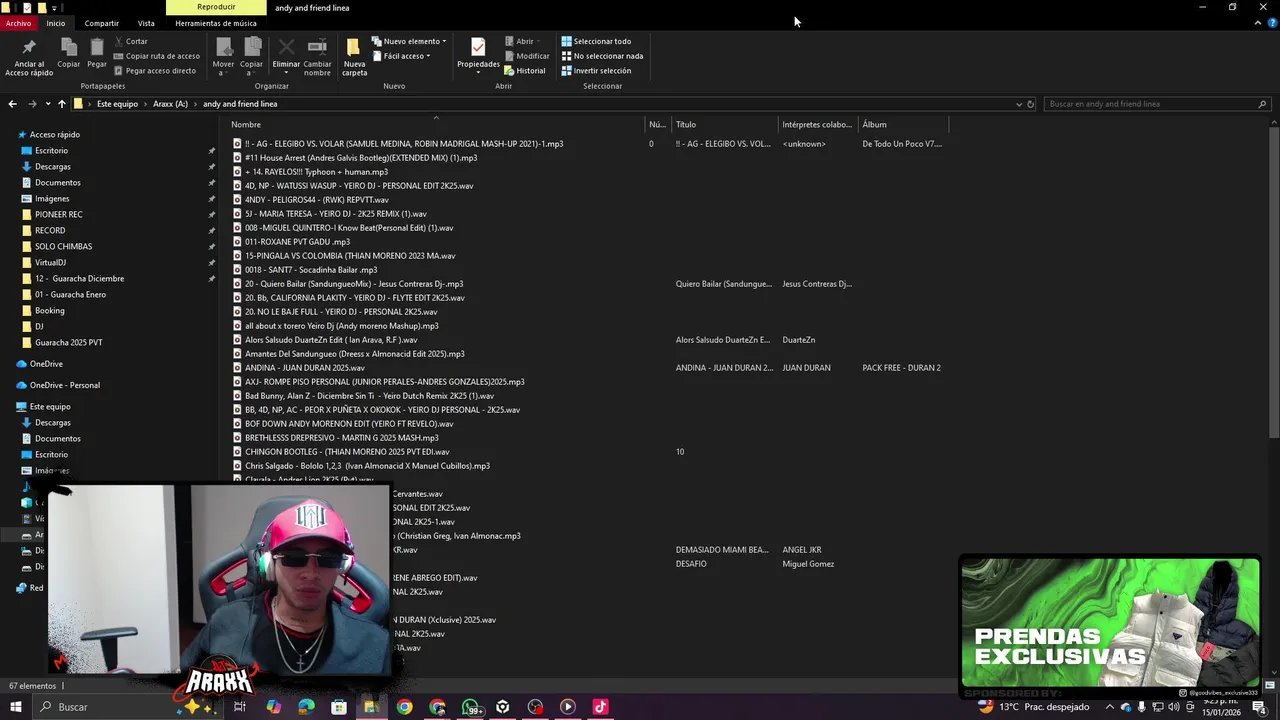The height and width of the screenshot is (720, 1280).
Task: Open the Mover a dropdown
Action: click(224, 57)
